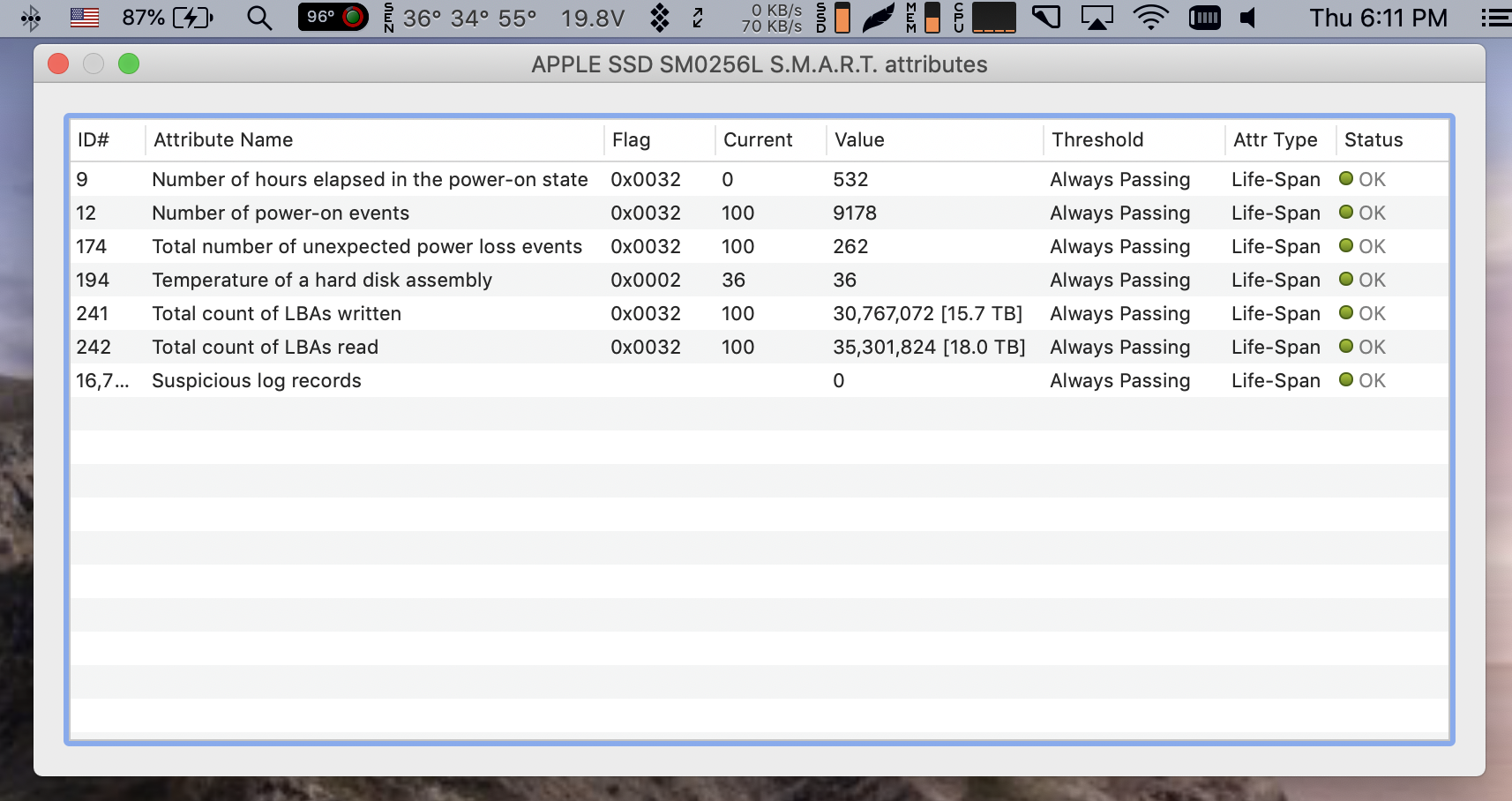
Task: Click ID cell 174
Action: (x=91, y=246)
